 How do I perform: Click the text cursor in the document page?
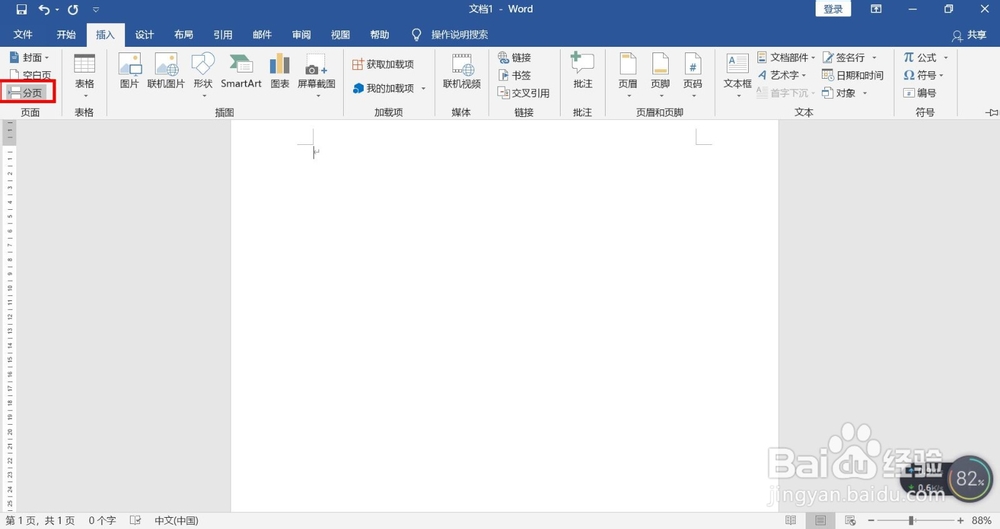[314, 152]
